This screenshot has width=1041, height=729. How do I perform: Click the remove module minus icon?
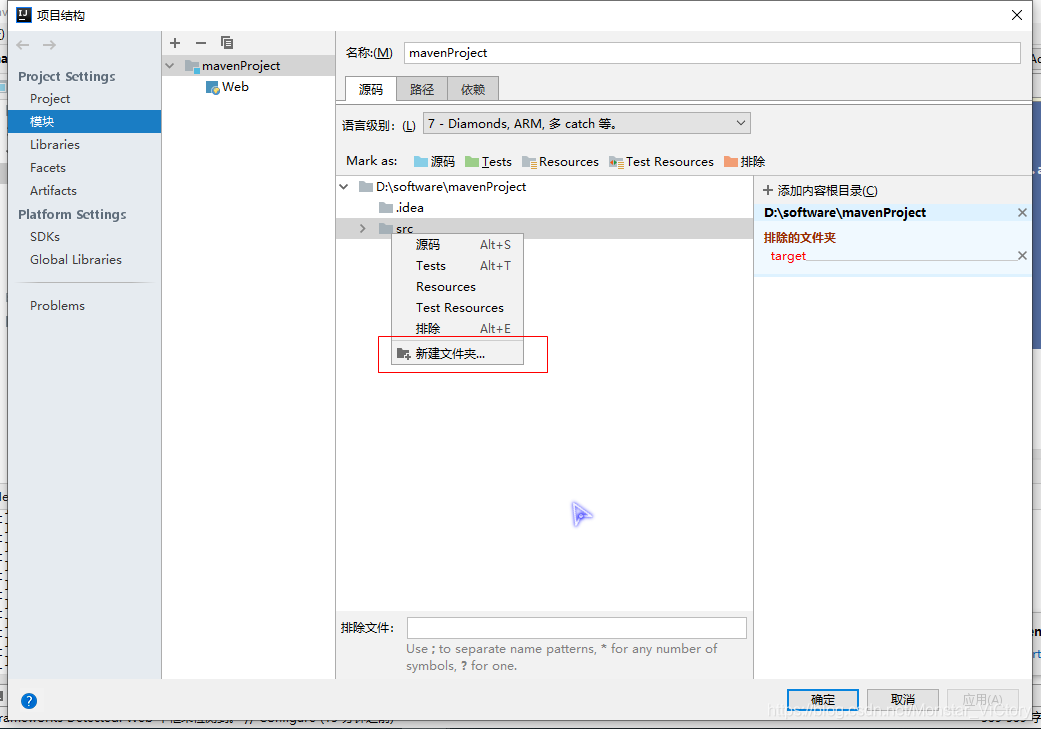[200, 43]
